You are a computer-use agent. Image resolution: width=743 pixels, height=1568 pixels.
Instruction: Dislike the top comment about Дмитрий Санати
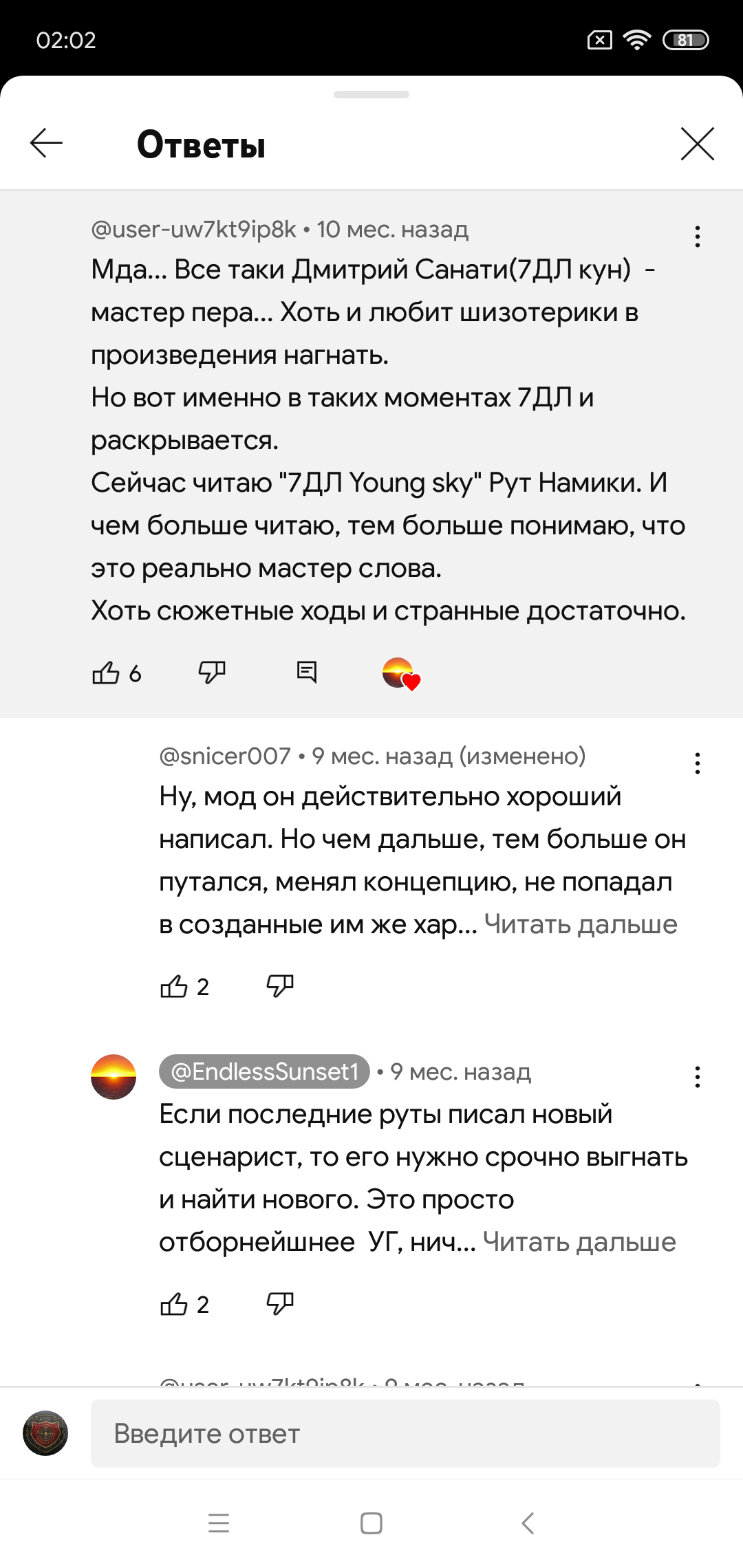(x=212, y=672)
